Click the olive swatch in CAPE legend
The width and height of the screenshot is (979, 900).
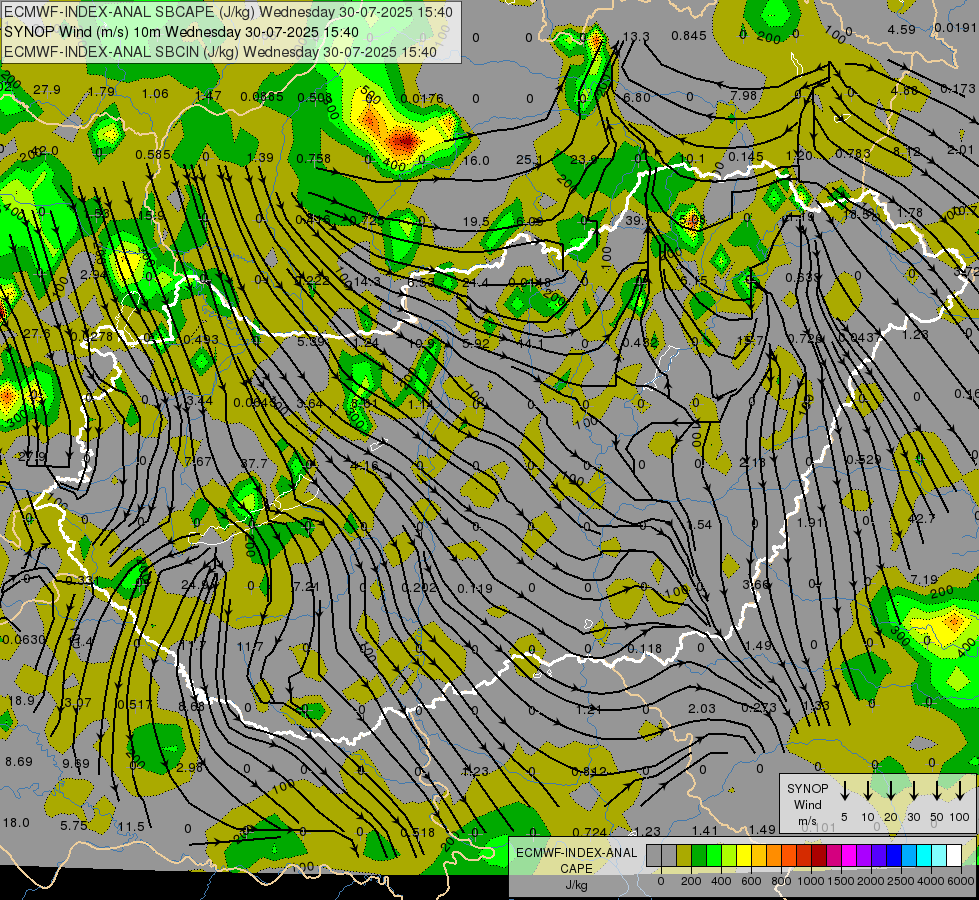(x=684, y=855)
